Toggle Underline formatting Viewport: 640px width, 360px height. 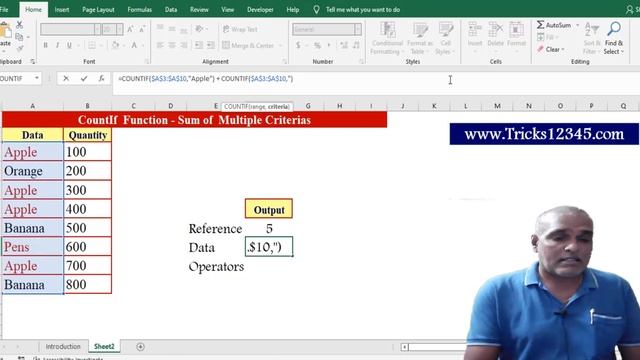[x=69, y=45]
